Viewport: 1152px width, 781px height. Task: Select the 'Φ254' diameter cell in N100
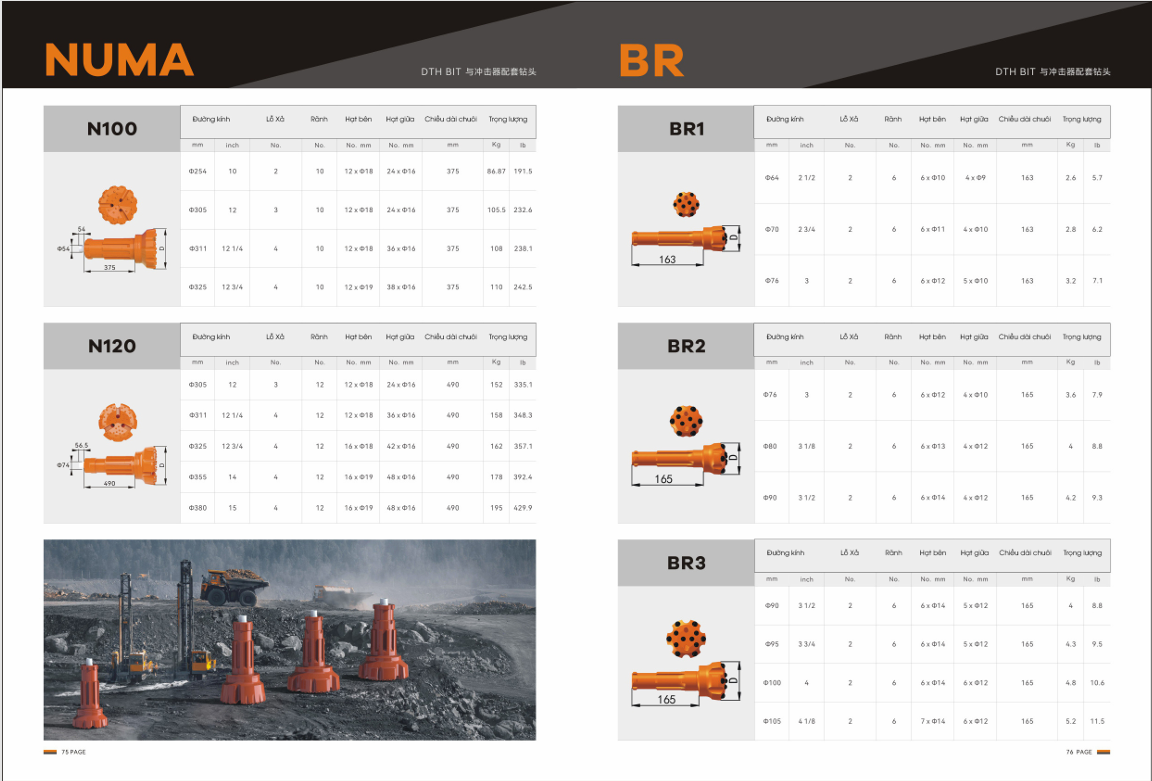click(x=198, y=171)
